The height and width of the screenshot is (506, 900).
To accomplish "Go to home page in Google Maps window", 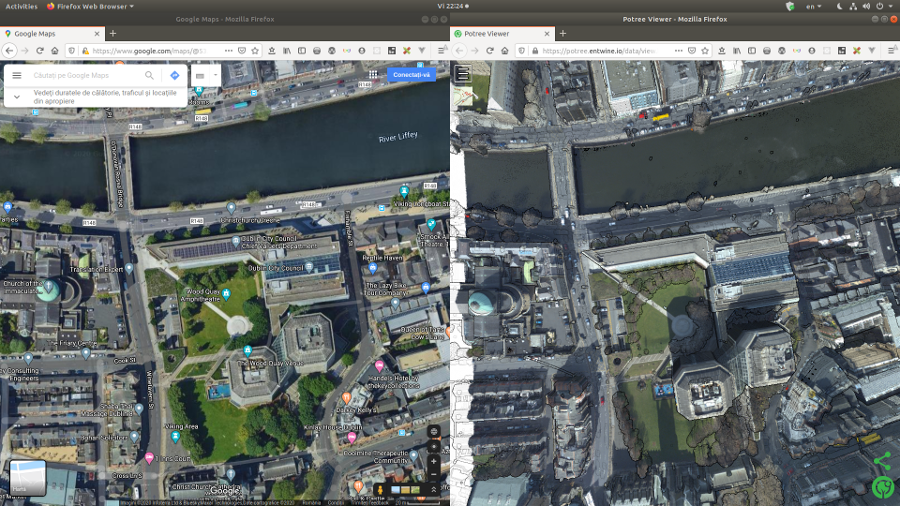I will (55, 50).
